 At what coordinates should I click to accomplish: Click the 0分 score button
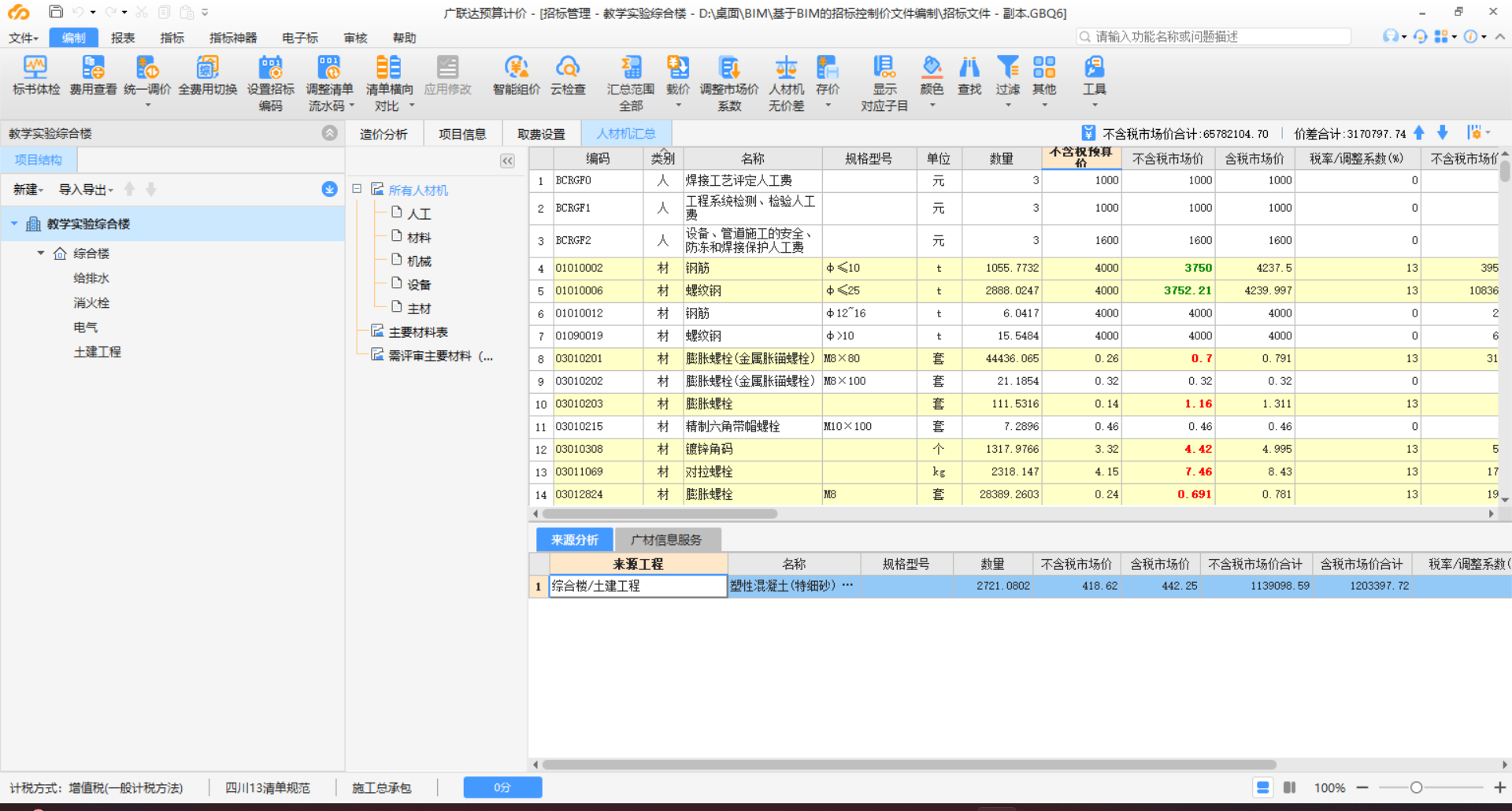502,787
